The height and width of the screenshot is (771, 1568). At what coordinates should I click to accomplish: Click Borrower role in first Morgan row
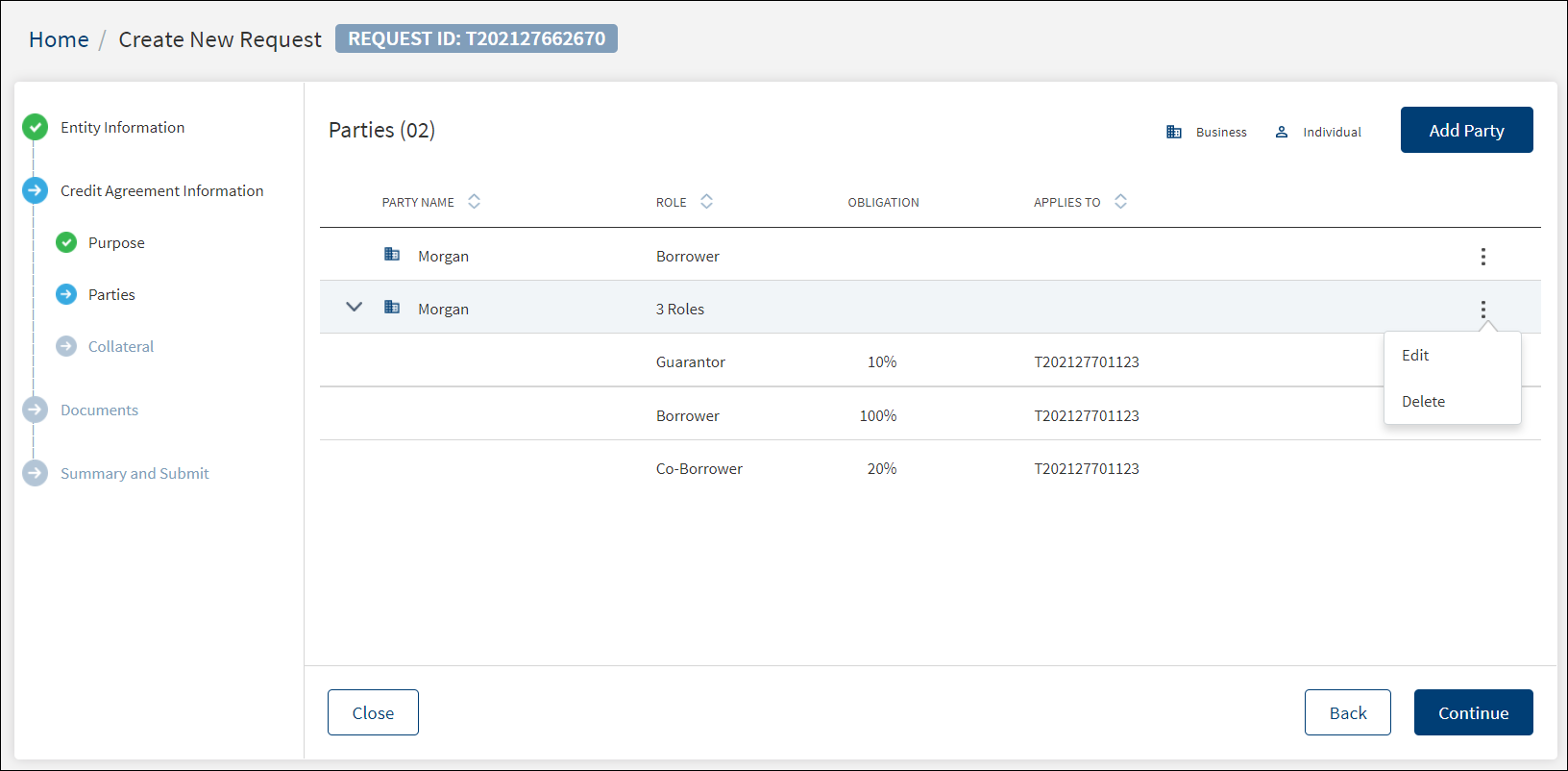(x=688, y=257)
